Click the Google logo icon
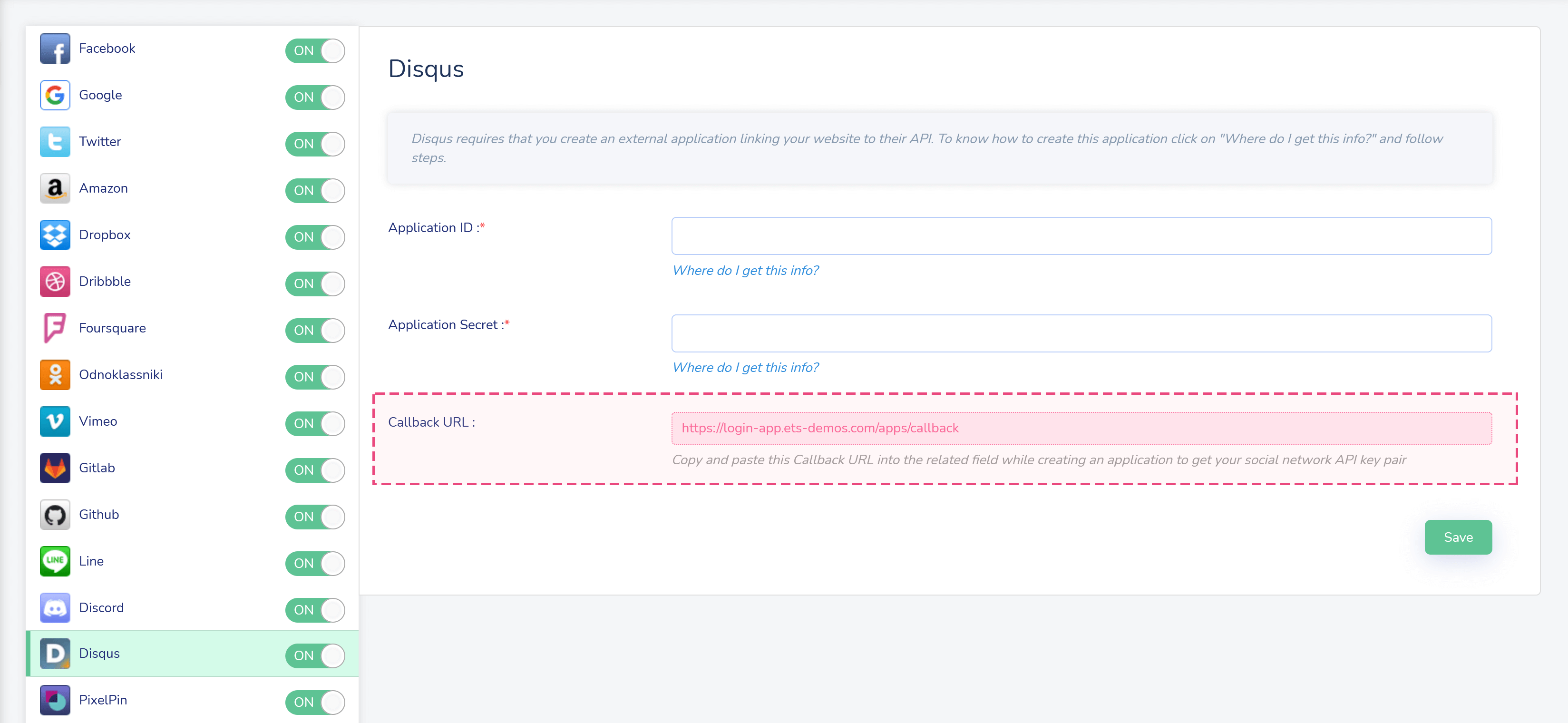Screen dimensions: 1568x723 pyautogui.click(x=55, y=95)
